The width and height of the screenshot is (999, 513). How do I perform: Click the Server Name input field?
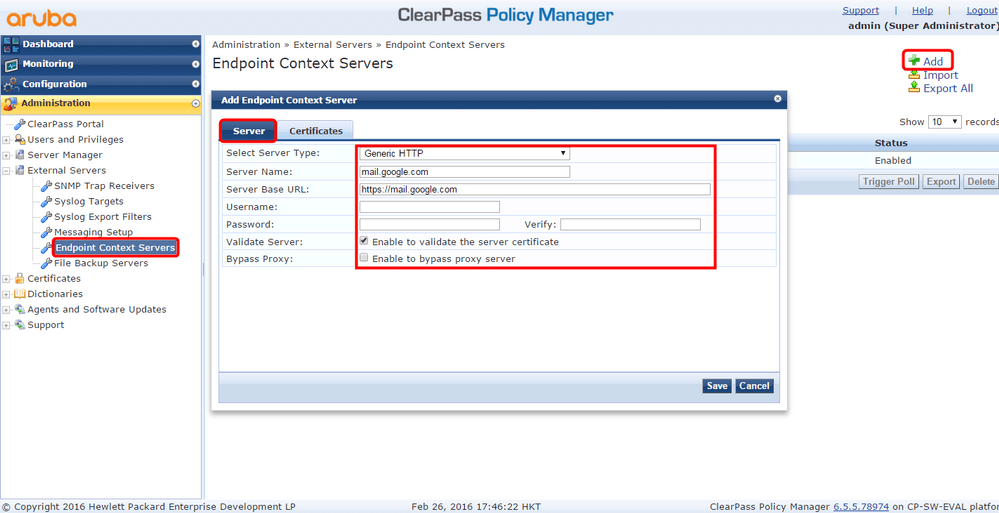coord(464,171)
